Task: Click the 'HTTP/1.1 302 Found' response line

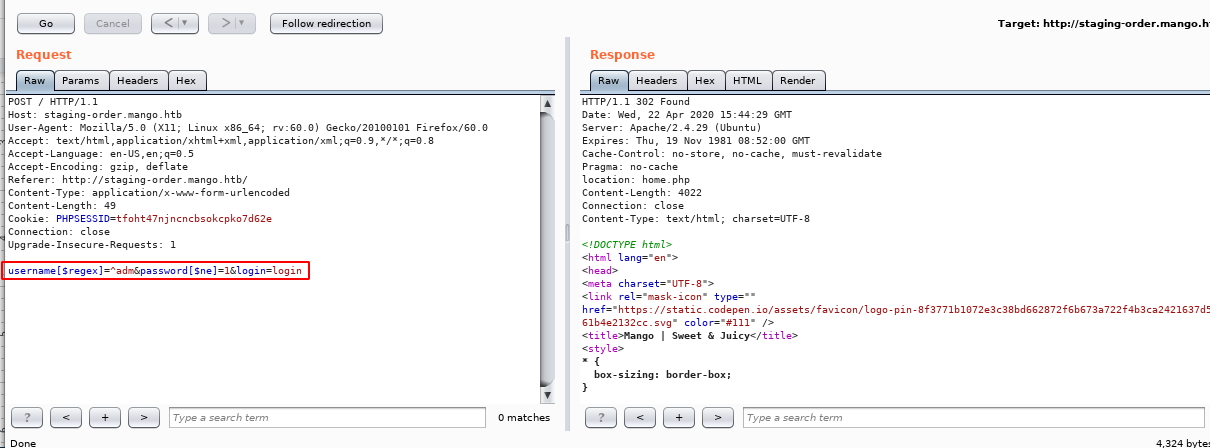Action: (x=636, y=102)
